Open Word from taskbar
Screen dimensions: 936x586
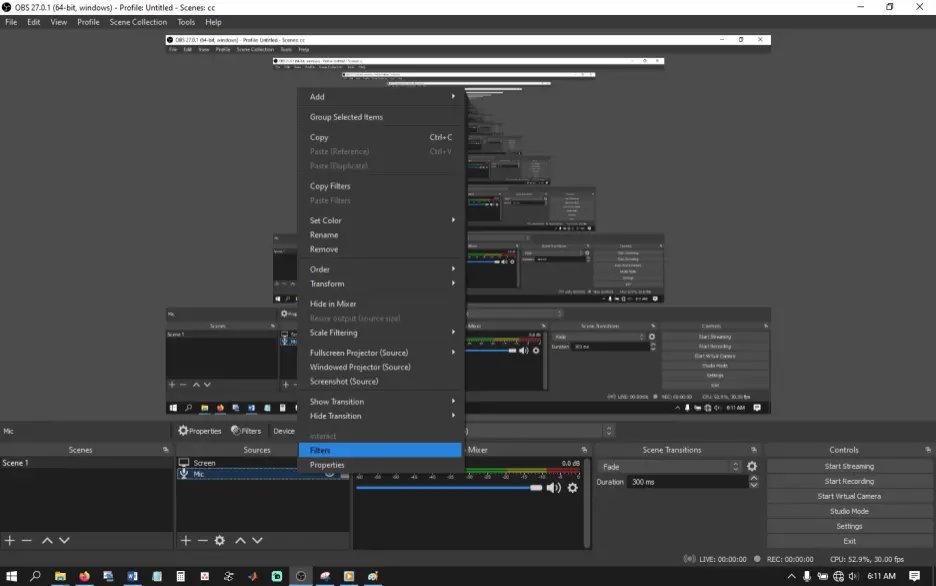tap(133, 576)
